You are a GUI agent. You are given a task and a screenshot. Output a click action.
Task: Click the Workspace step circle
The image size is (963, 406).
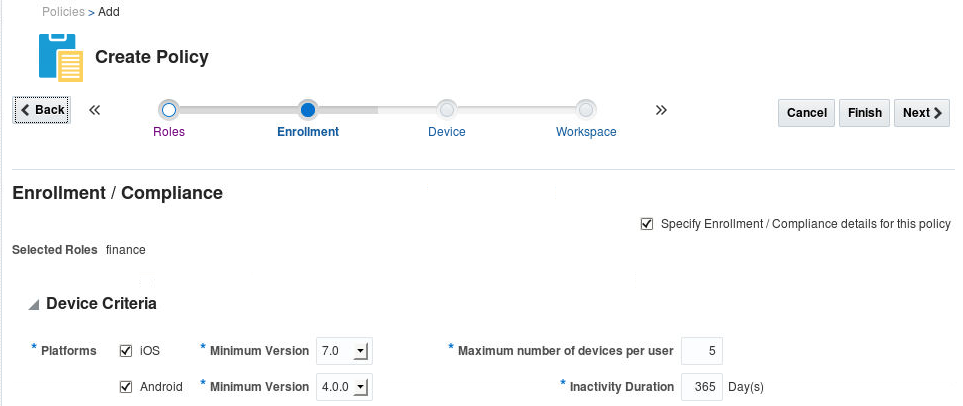(x=586, y=110)
